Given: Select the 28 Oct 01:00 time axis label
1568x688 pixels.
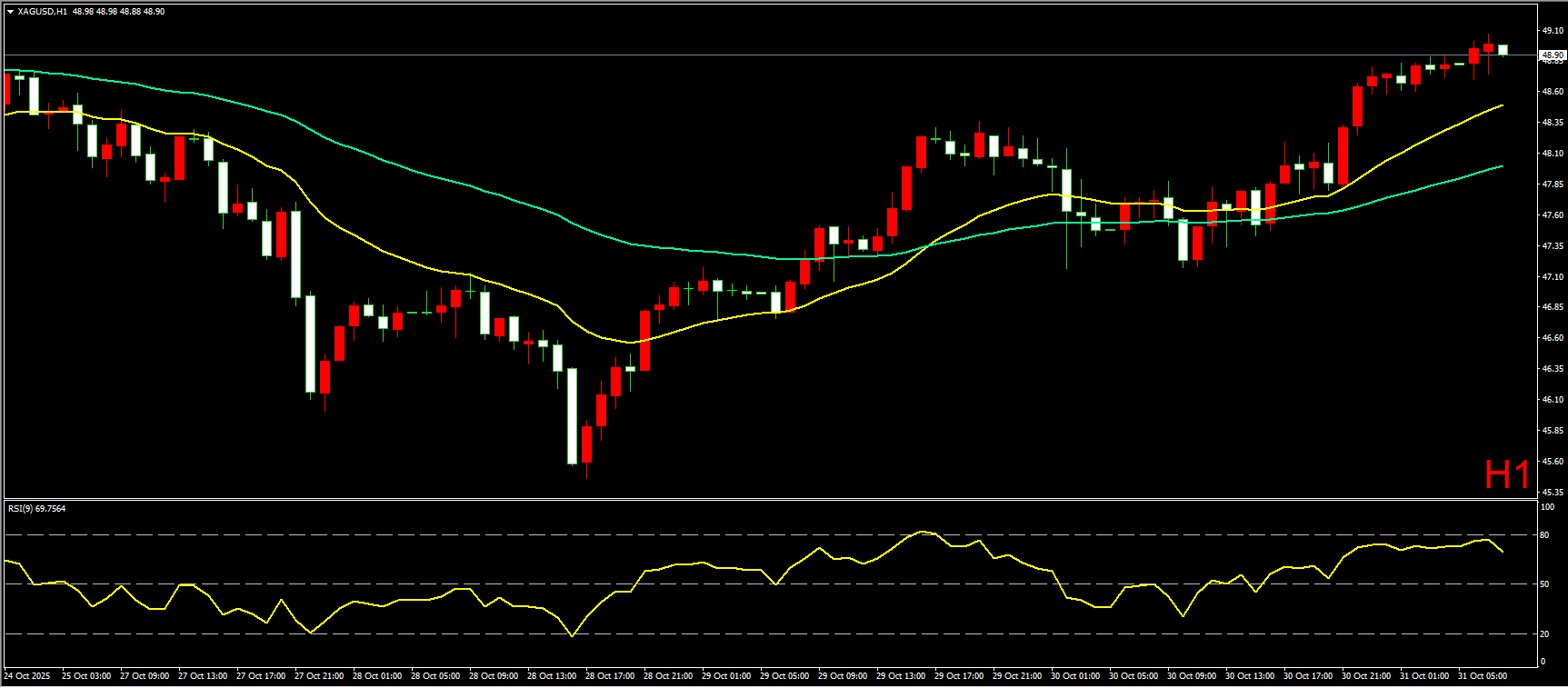Looking at the screenshot, I should tap(377, 676).
